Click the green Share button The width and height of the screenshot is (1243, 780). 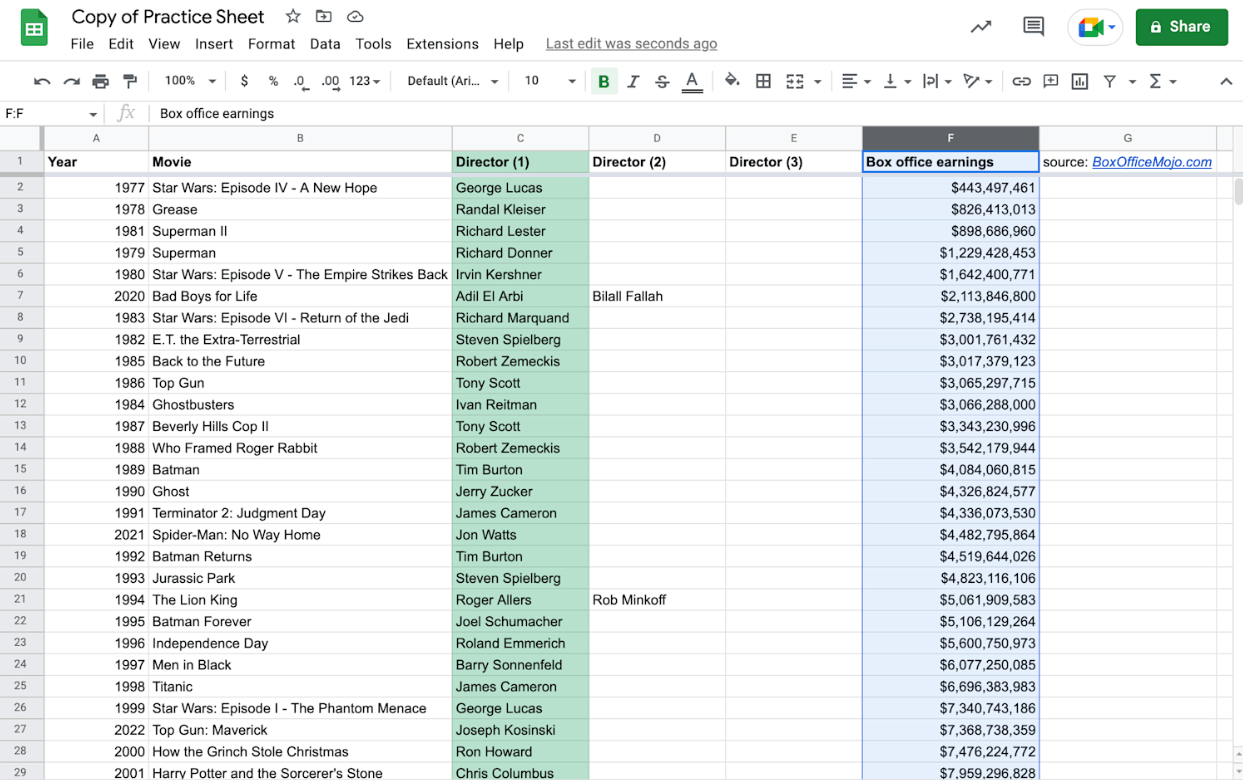pos(1181,27)
